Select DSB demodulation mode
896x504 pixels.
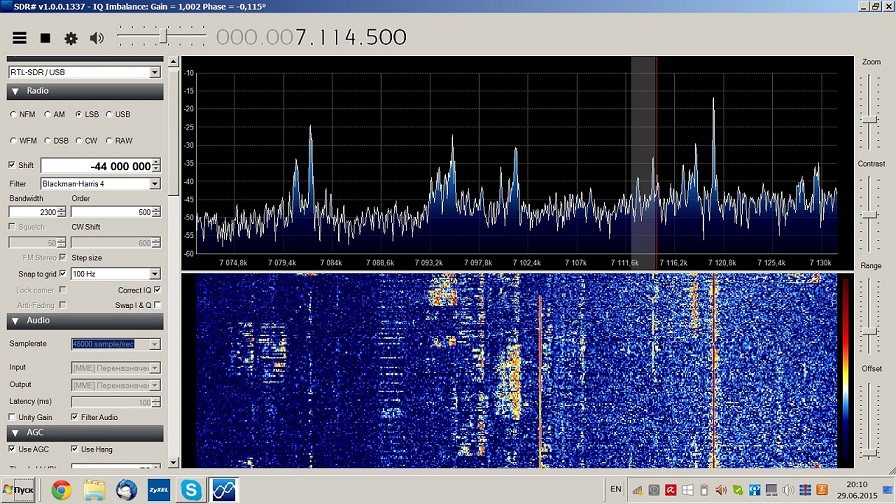(47, 141)
